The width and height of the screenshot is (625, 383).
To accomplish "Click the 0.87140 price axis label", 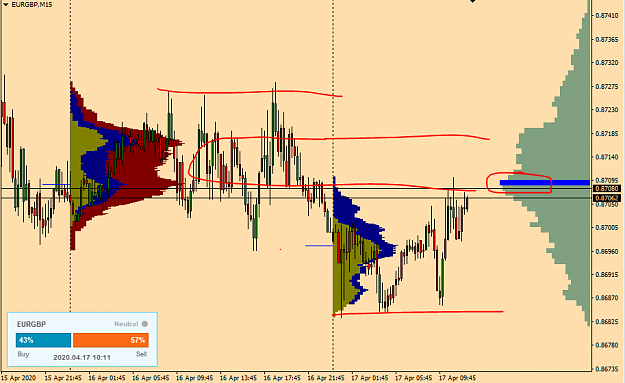I will 607,157.
